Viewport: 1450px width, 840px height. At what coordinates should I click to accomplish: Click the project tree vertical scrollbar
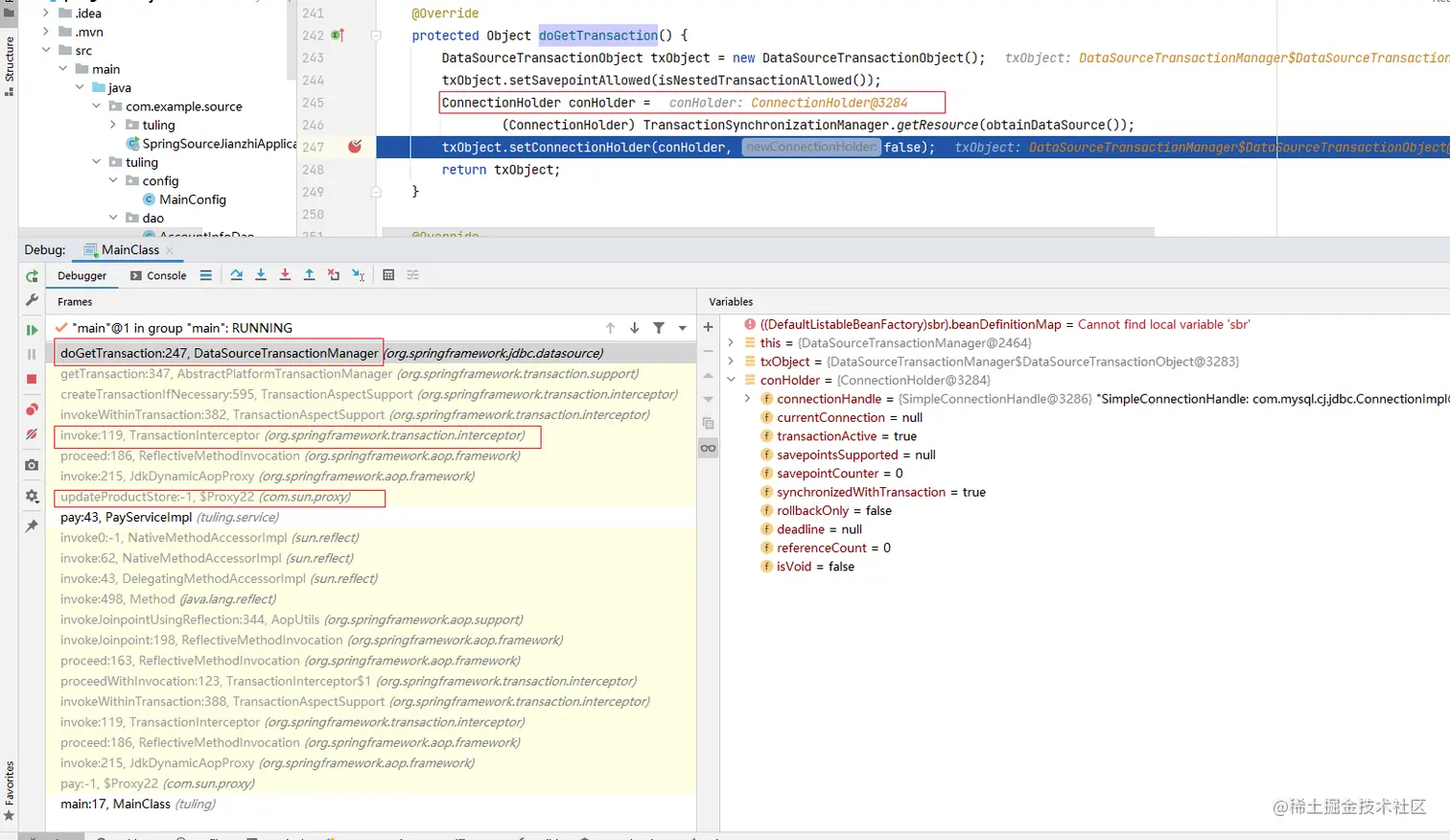(x=290, y=38)
